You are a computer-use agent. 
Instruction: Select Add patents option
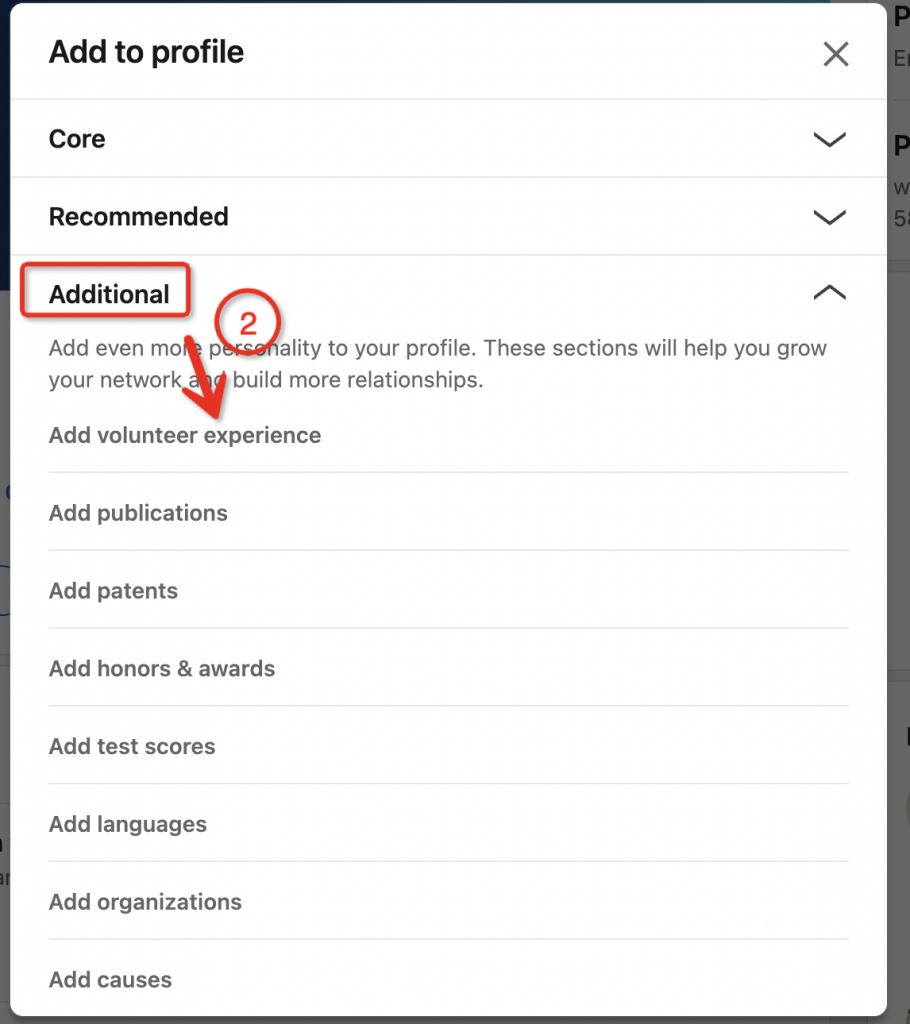click(x=113, y=591)
